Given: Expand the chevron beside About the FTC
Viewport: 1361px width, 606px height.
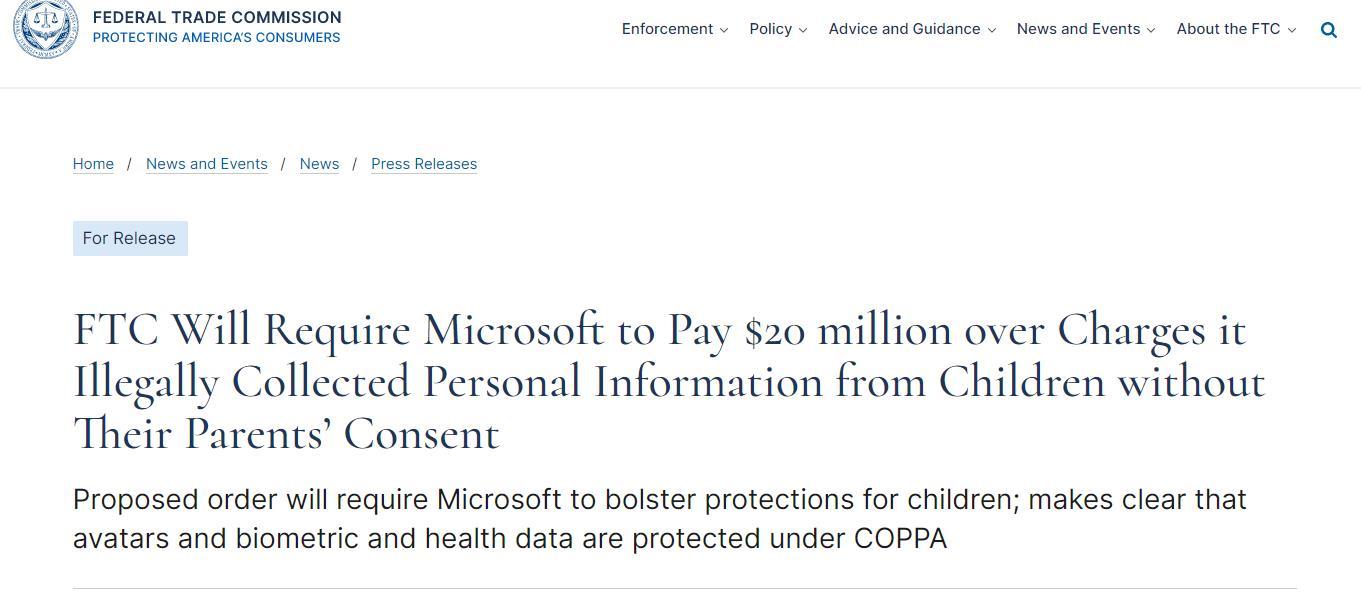Looking at the screenshot, I should [1292, 30].
